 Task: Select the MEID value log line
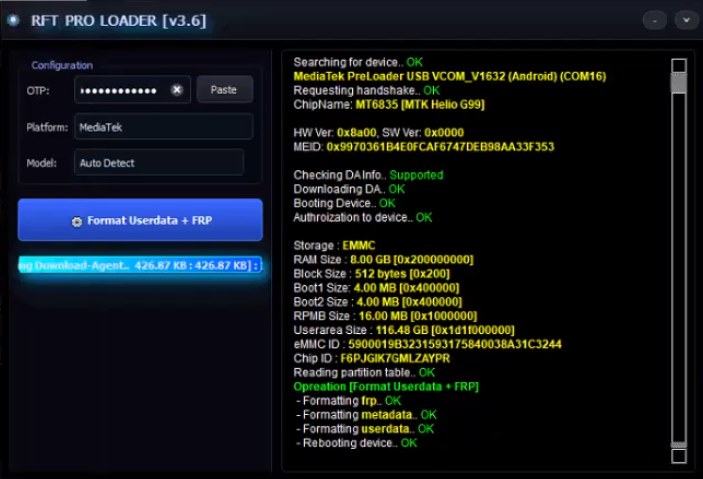tap(424, 147)
